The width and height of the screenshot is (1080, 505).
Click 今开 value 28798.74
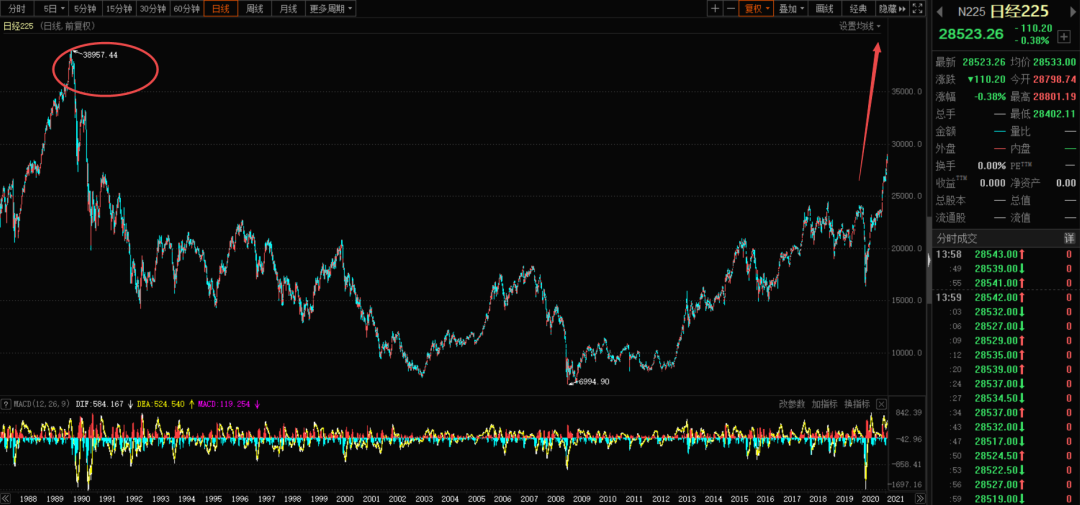point(1054,79)
